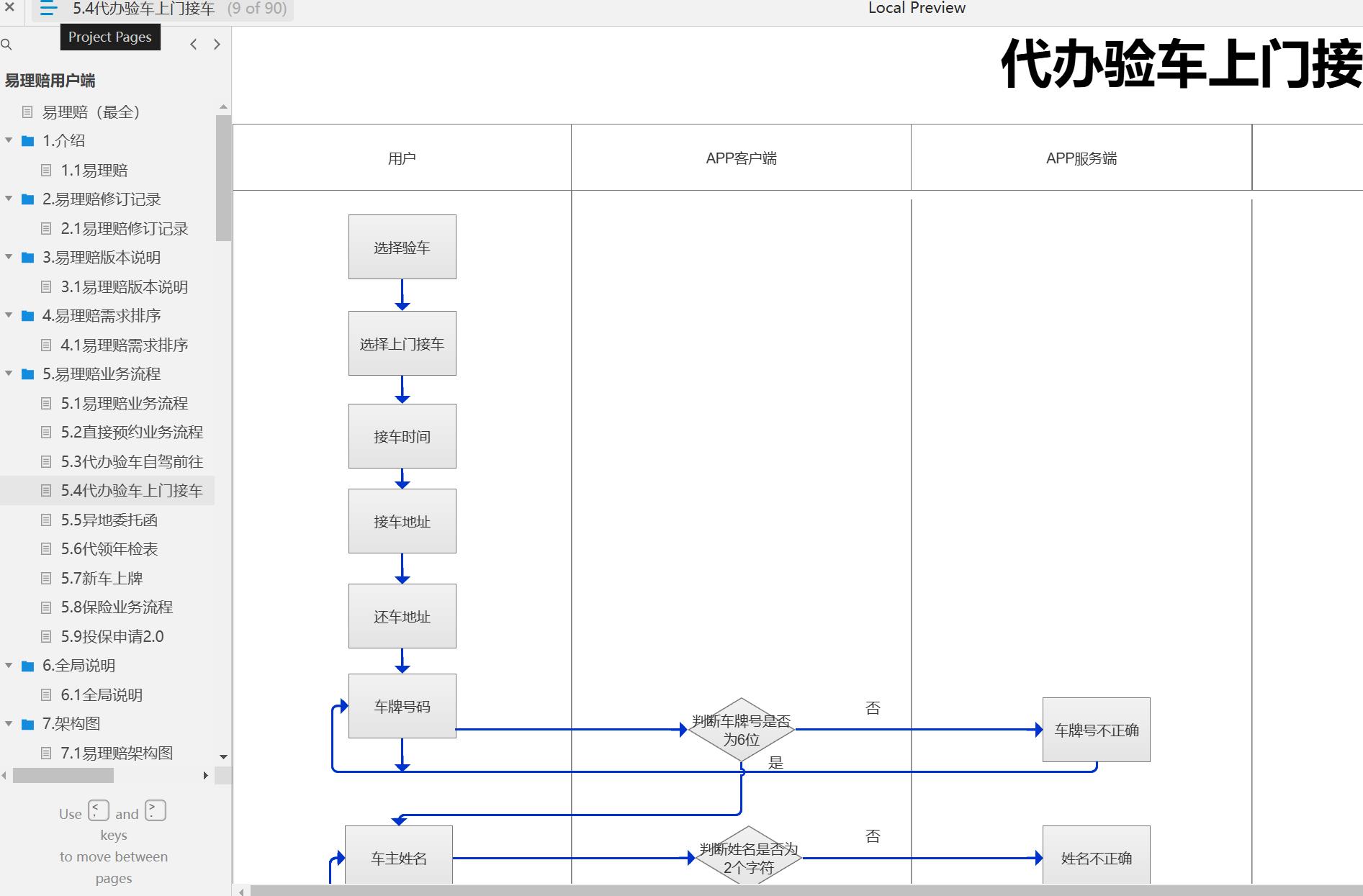
Task: Click the 判断车牌号是否为6位 decision diamond
Action: pos(742,730)
